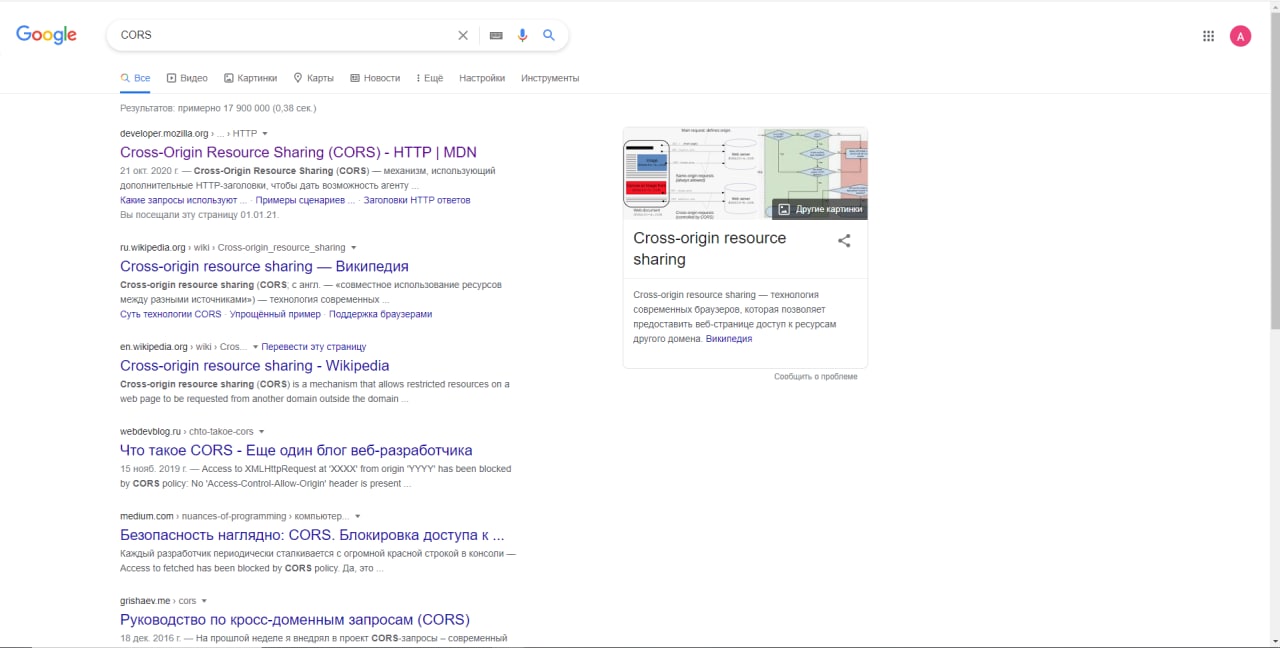Select the Все tab
Viewport: 1280px width, 648px height.
click(135, 78)
